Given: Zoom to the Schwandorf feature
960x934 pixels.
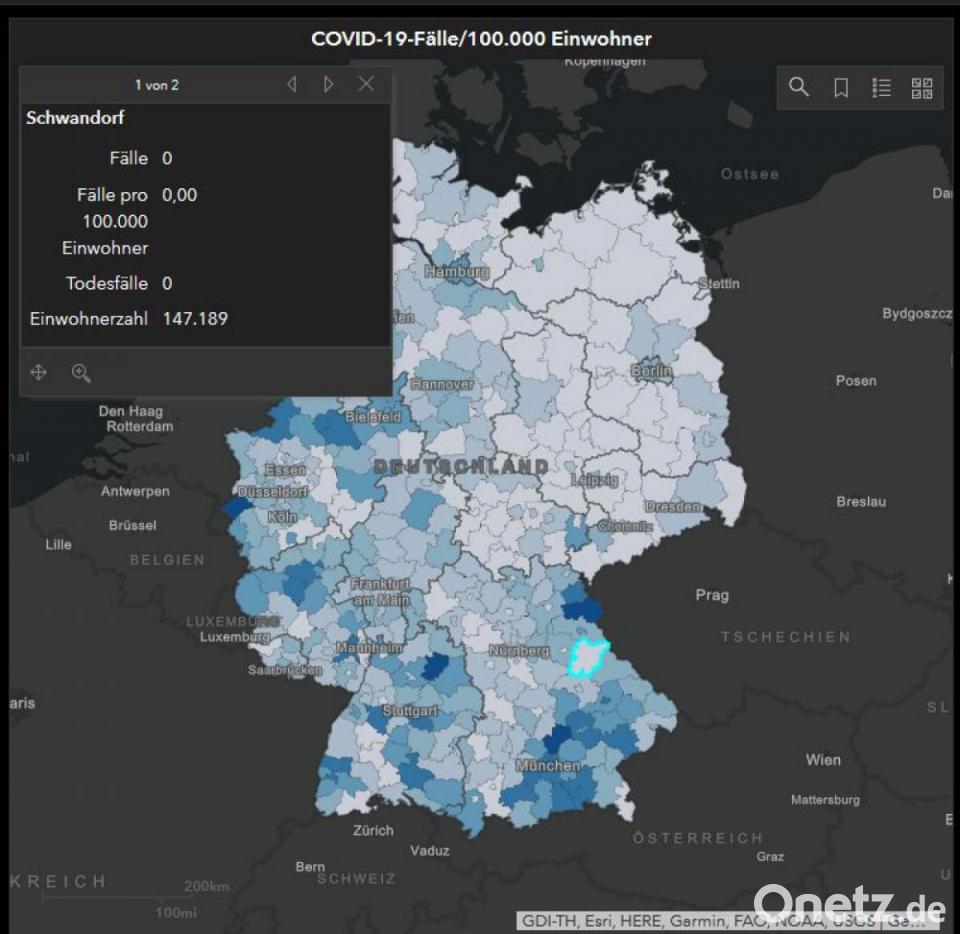Looking at the screenshot, I should (81, 373).
